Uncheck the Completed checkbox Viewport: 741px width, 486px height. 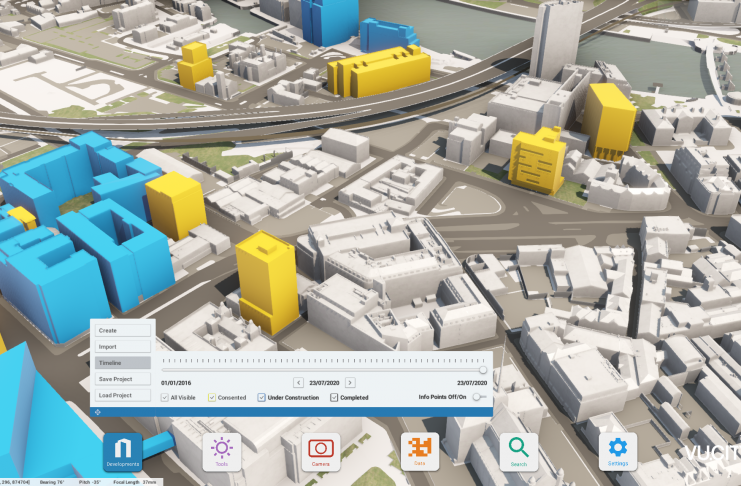(334, 398)
